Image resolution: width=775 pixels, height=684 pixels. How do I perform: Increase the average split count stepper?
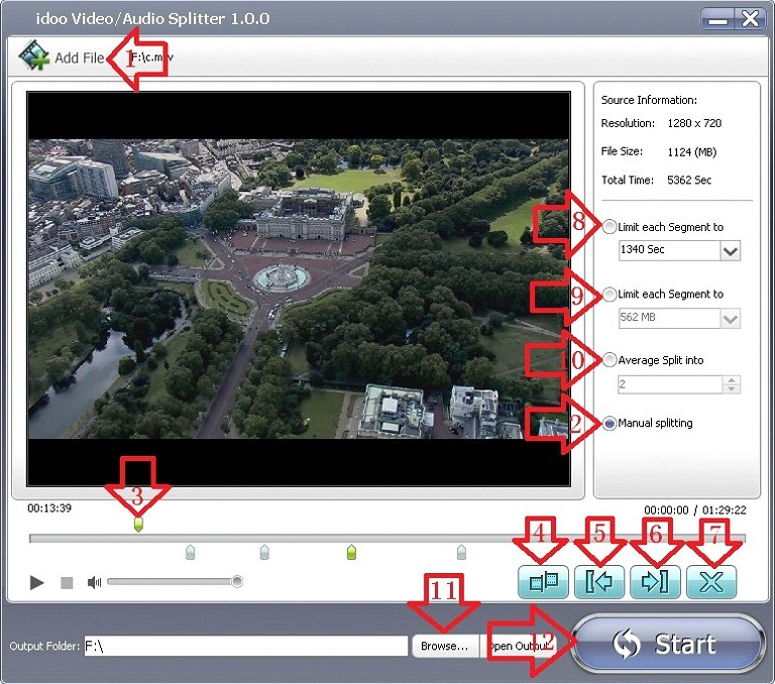click(731, 380)
